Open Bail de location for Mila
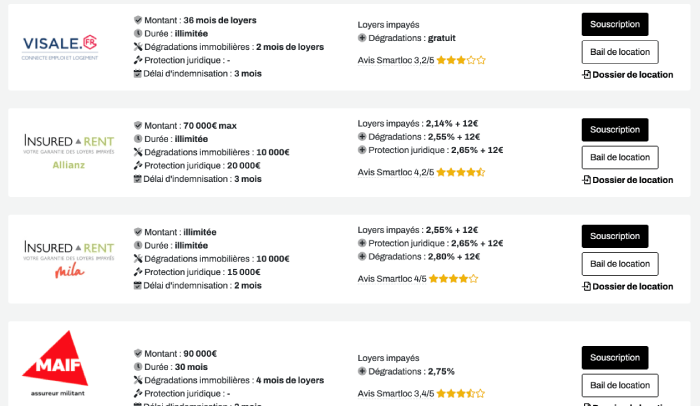 click(x=620, y=264)
